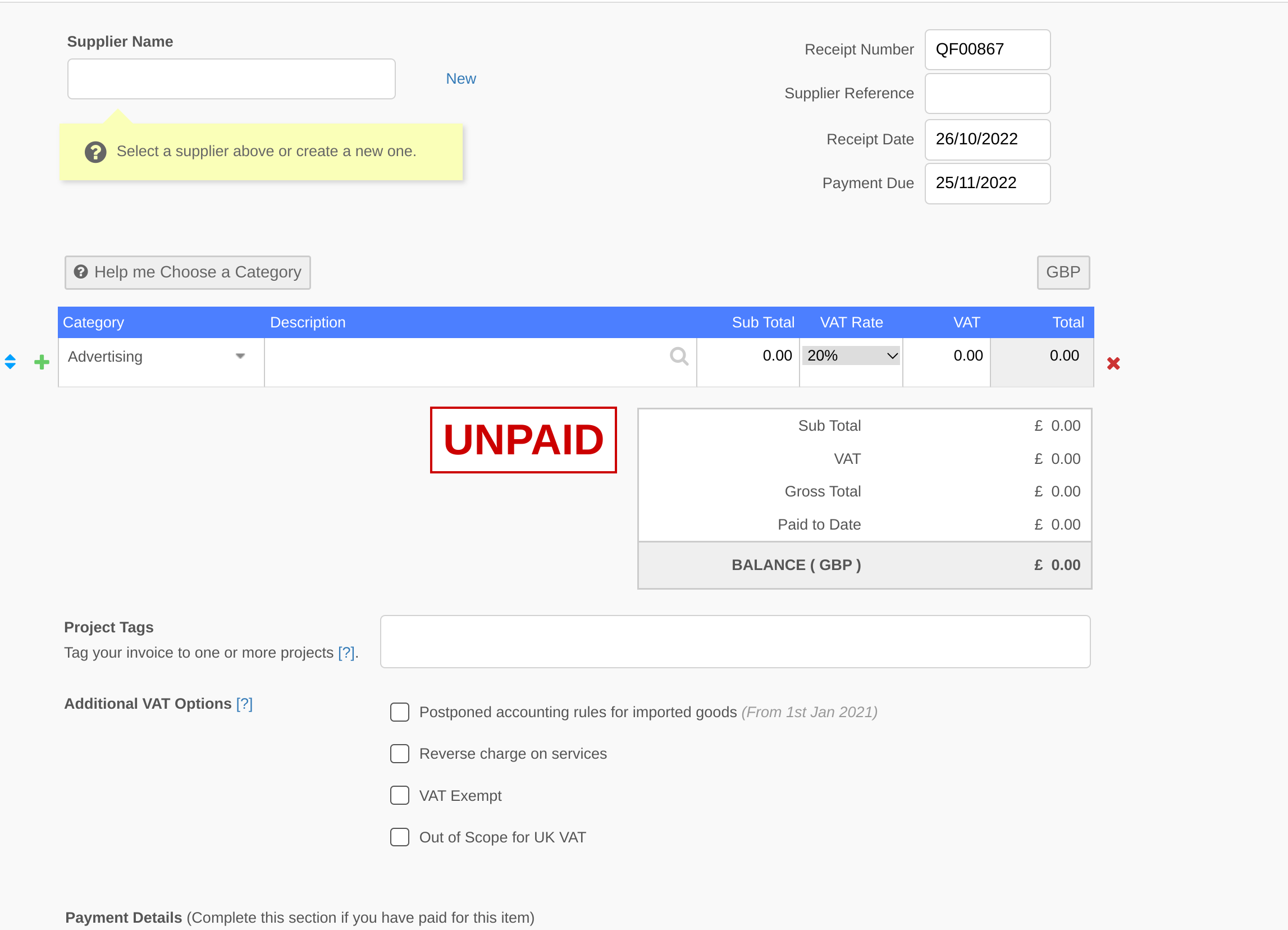Viewport: 1288px width, 930px height.
Task: Select the Receipt Date field
Action: pos(987,139)
